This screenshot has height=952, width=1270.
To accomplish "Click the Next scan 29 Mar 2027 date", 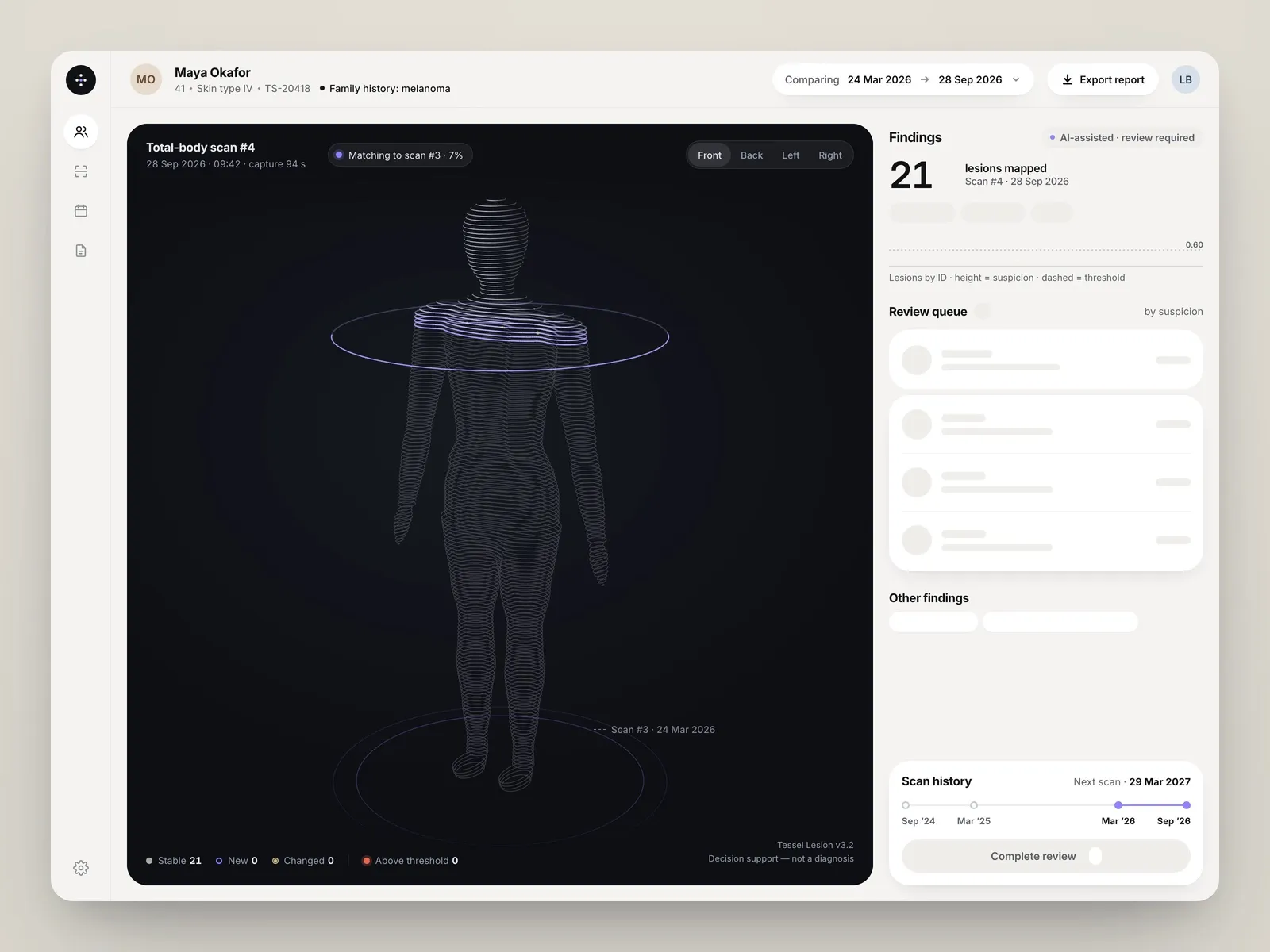I will pyautogui.click(x=1160, y=782).
